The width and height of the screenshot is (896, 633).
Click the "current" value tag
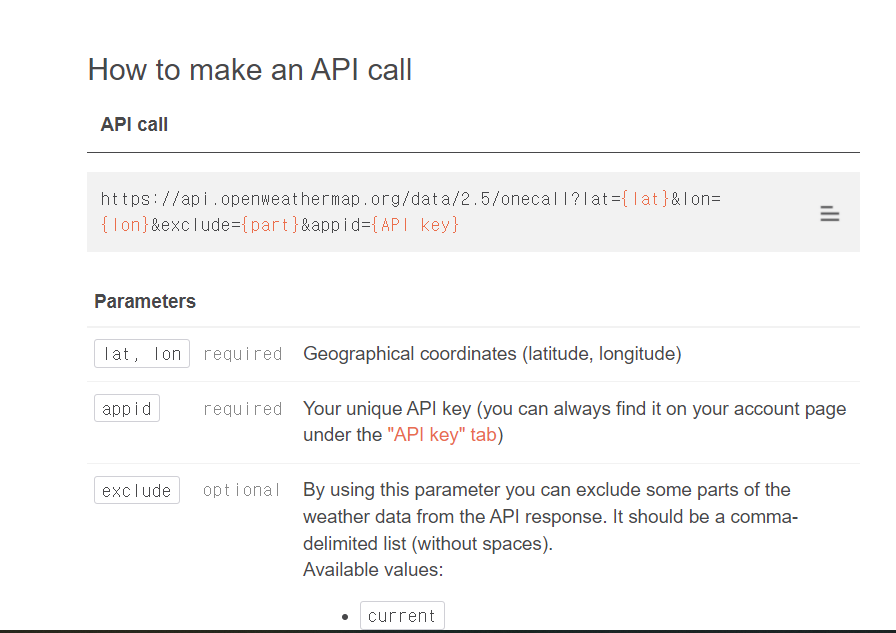pyautogui.click(x=402, y=616)
